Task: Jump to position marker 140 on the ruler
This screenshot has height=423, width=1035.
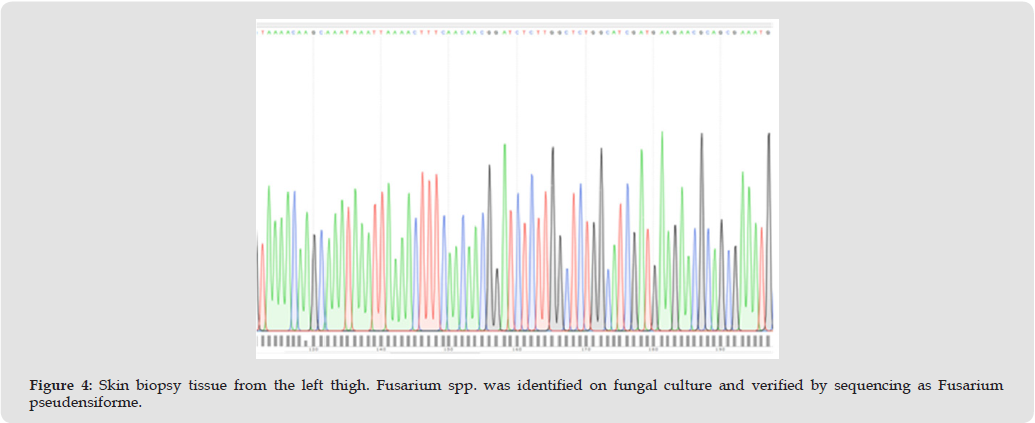Action: pyautogui.click(x=380, y=350)
